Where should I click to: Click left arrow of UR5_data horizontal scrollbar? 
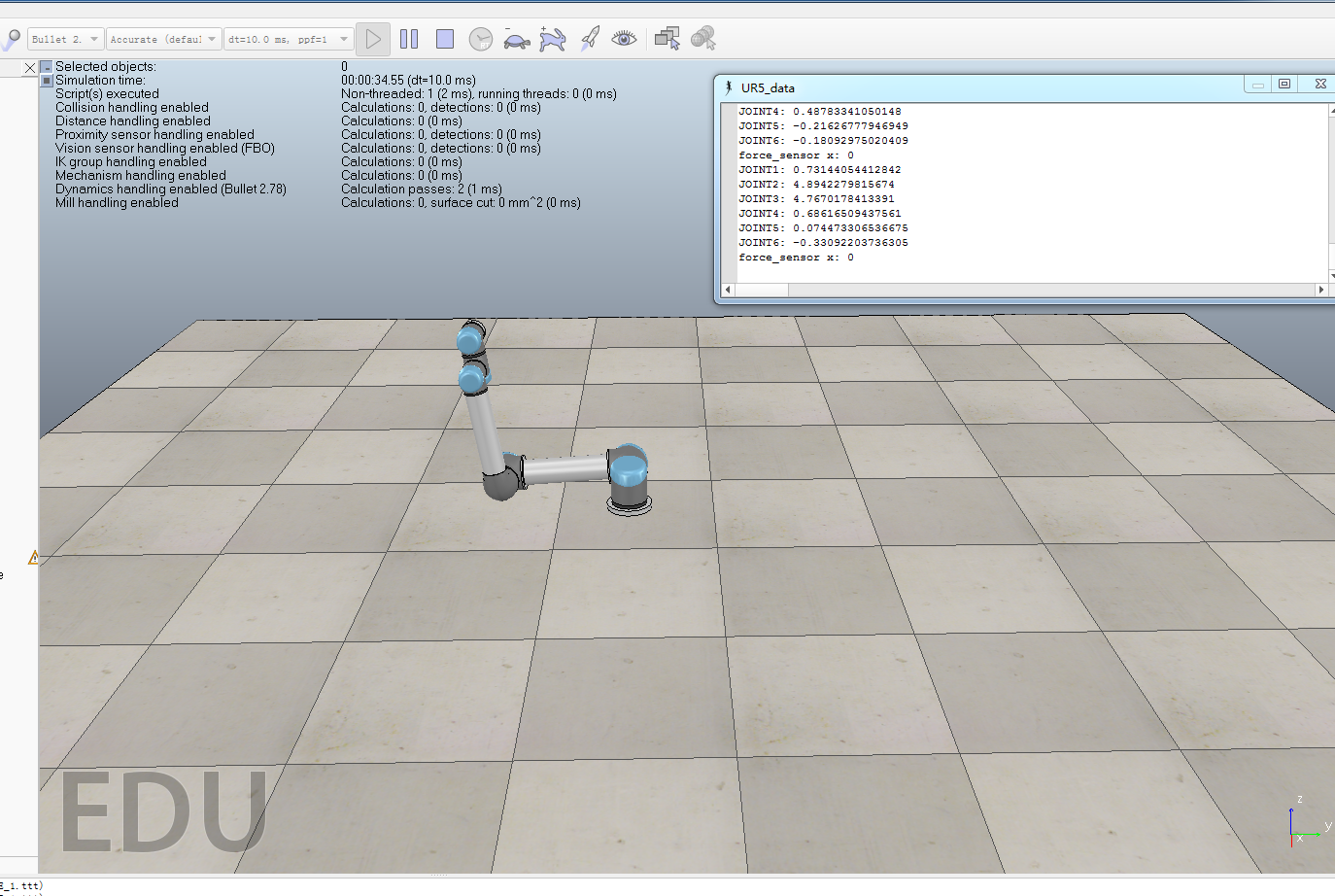pos(729,290)
